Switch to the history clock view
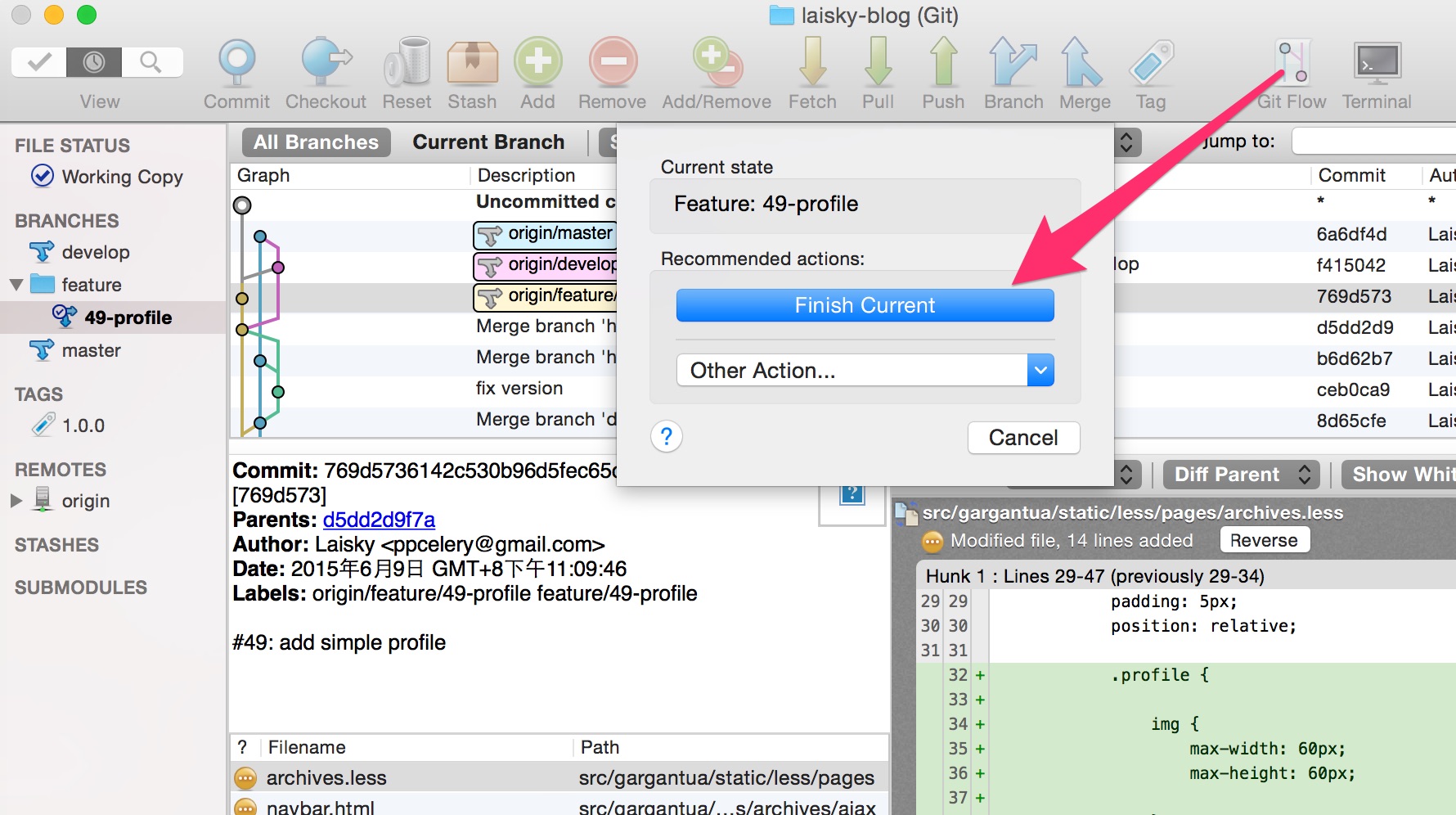The width and height of the screenshot is (1456, 815). (x=94, y=62)
